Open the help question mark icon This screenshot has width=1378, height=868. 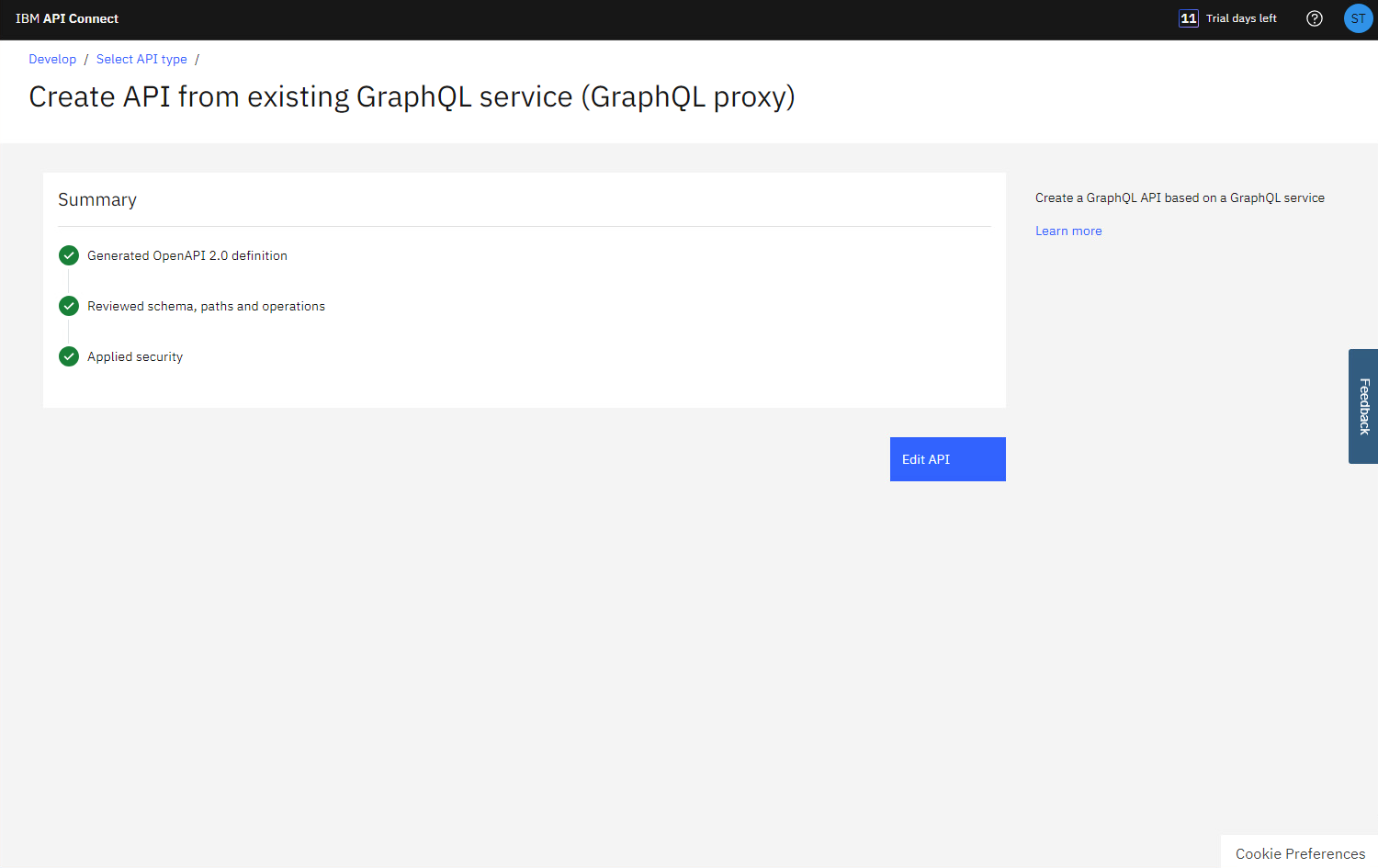[1315, 18]
